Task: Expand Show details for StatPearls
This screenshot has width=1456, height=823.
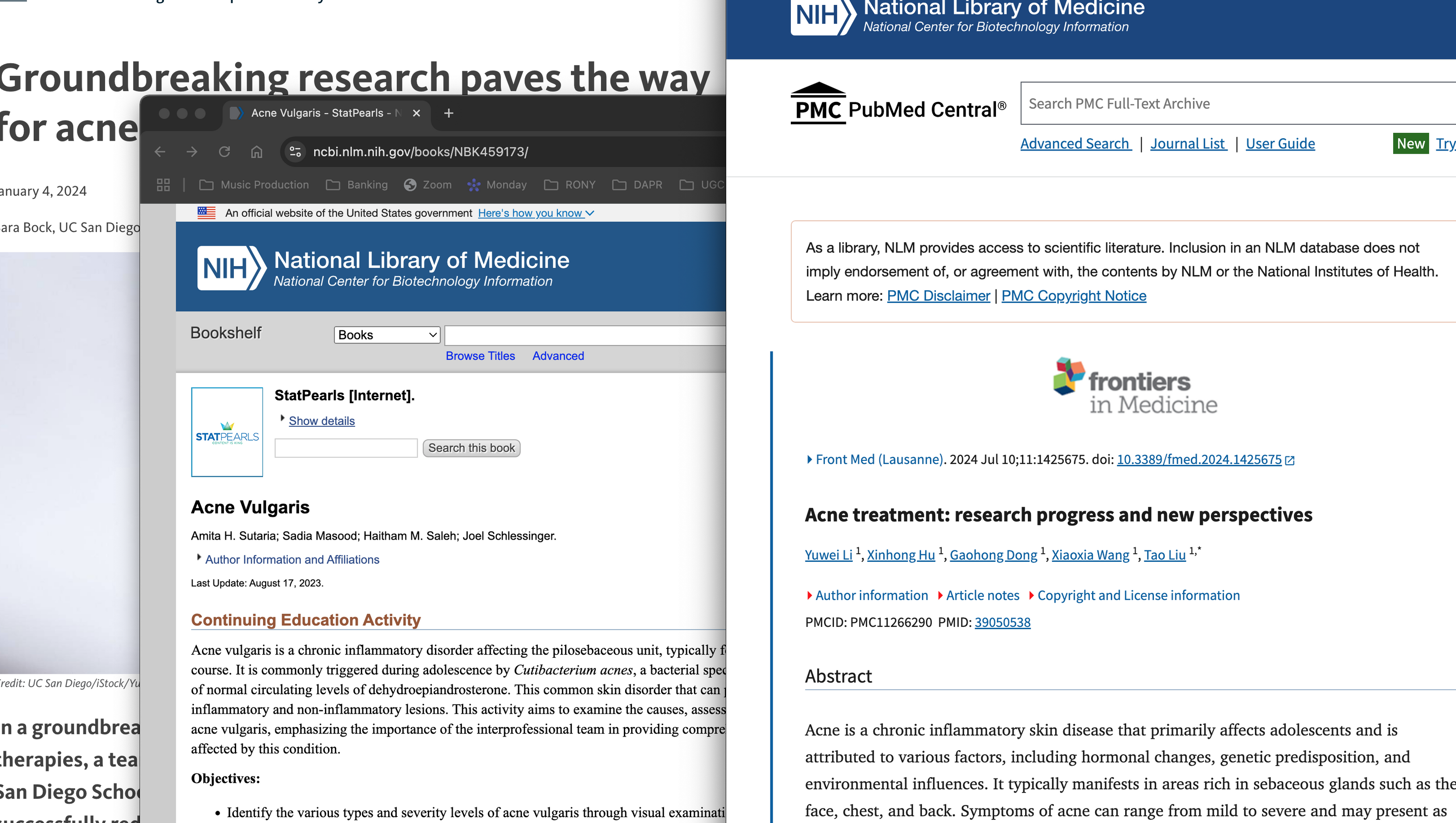Action: pos(322,420)
